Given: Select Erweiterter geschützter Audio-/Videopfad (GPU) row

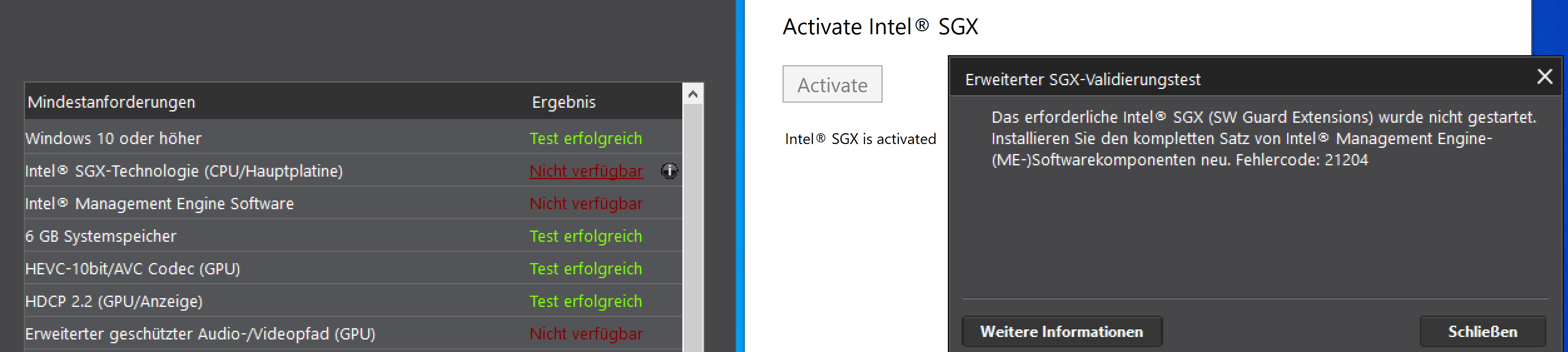Looking at the screenshot, I should (353, 334).
